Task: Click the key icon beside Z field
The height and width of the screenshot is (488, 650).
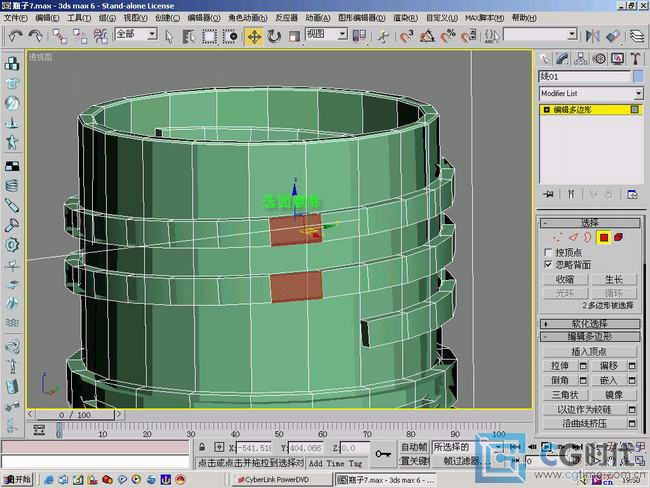Action: pos(383,454)
